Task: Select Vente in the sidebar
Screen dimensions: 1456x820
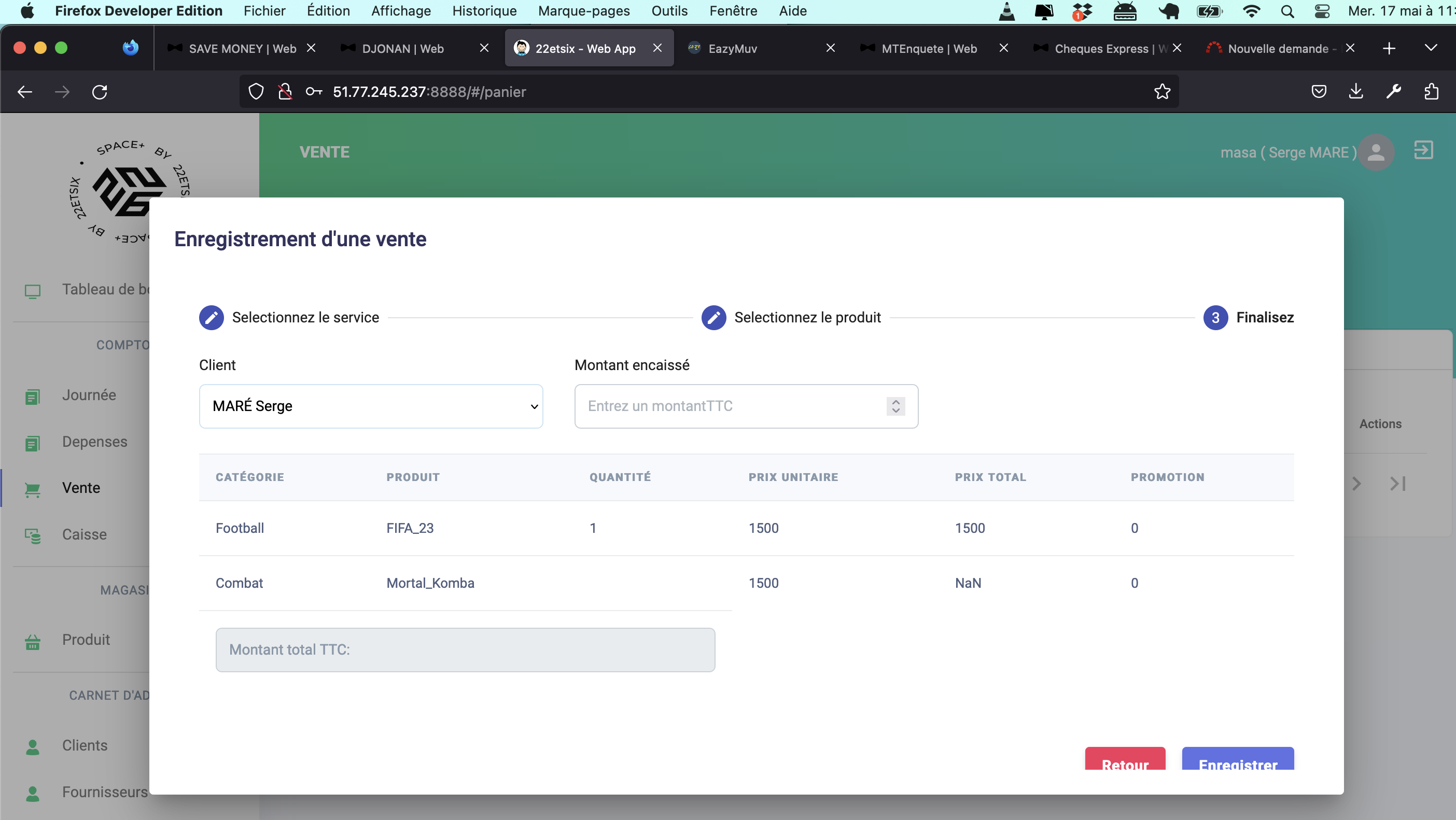Action: [x=81, y=488]
